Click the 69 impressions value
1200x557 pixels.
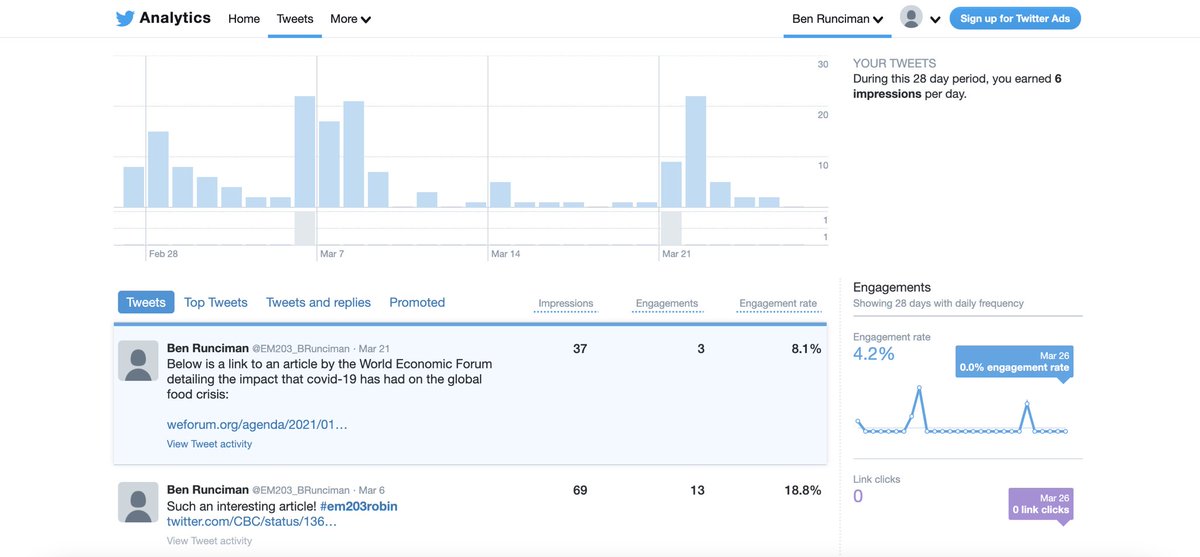click(x=580, y=490)
